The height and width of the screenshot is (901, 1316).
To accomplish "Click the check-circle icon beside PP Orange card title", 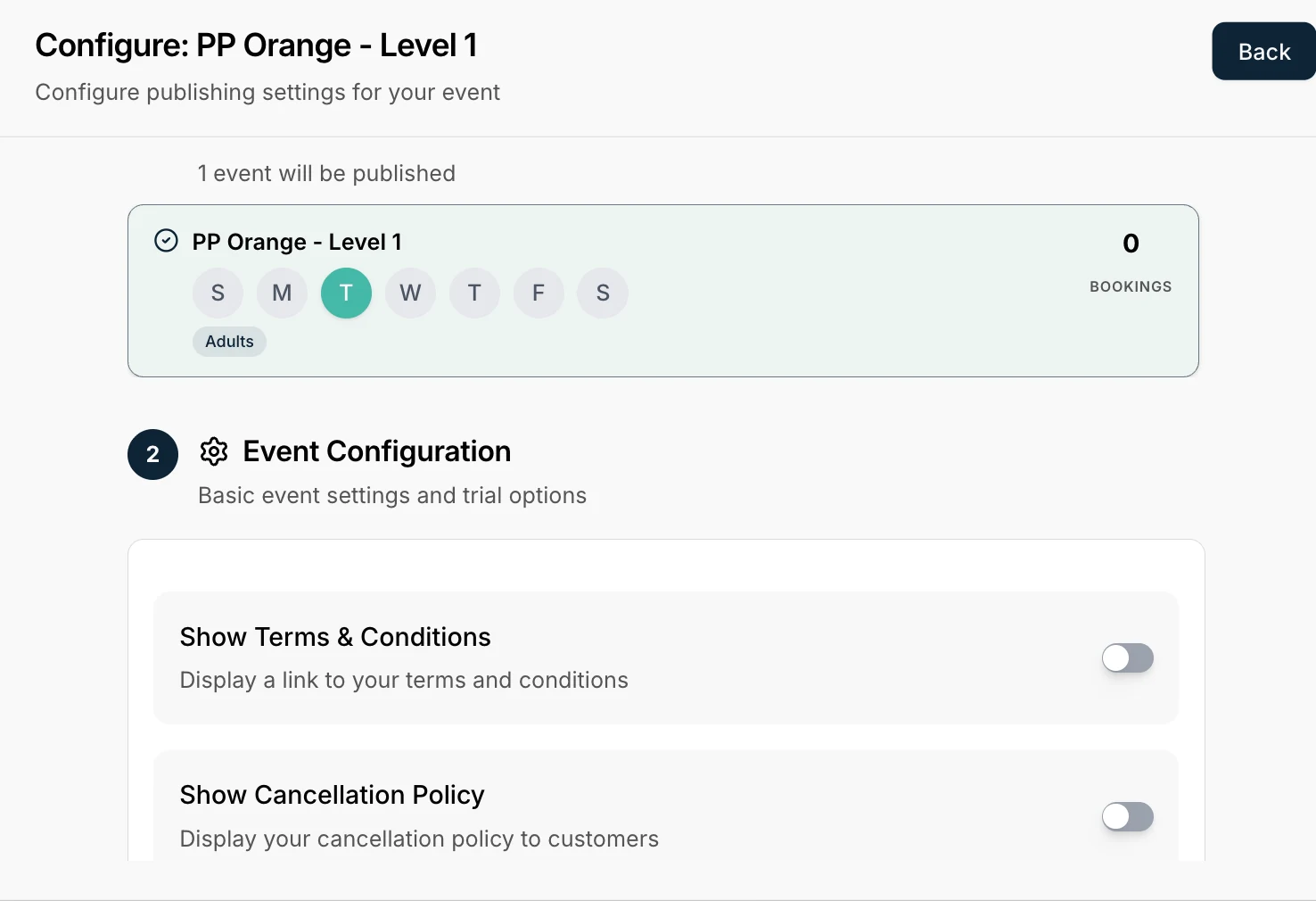I will [x=167, y=241].
